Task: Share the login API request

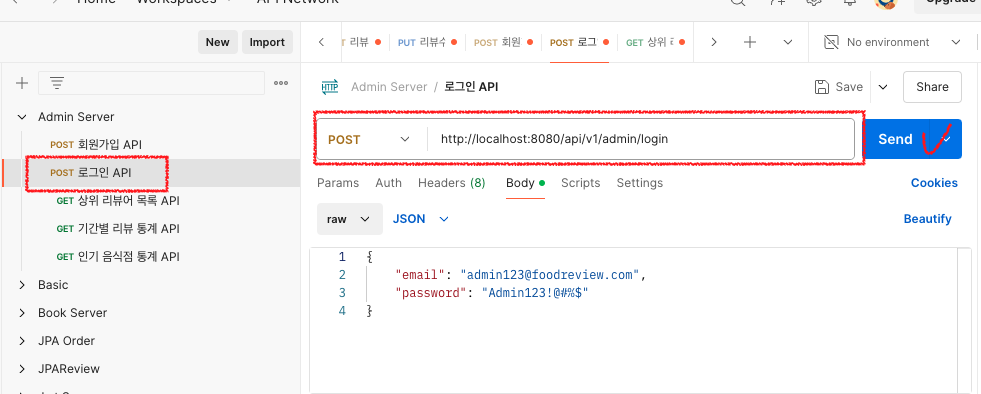Action: click(x=932, y=87)
